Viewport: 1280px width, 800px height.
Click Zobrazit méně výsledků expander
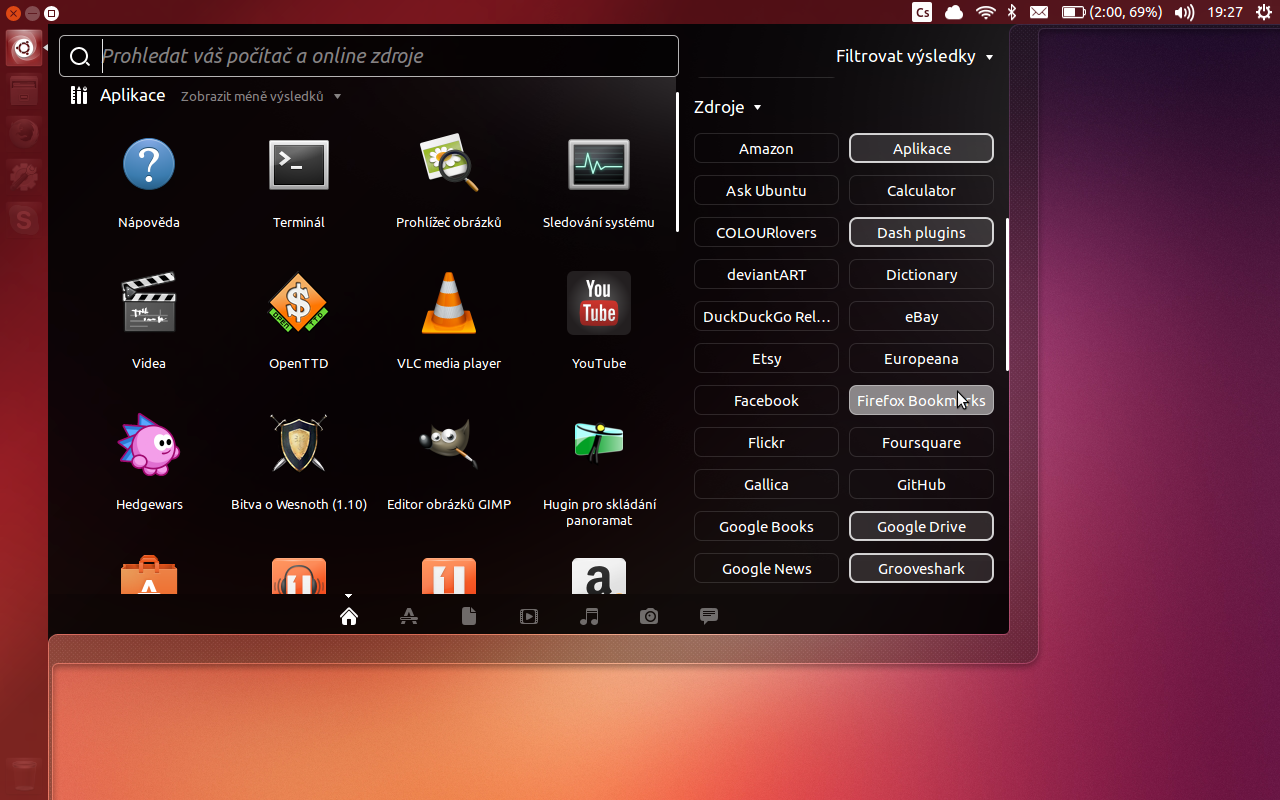click(x=261, y=96)
